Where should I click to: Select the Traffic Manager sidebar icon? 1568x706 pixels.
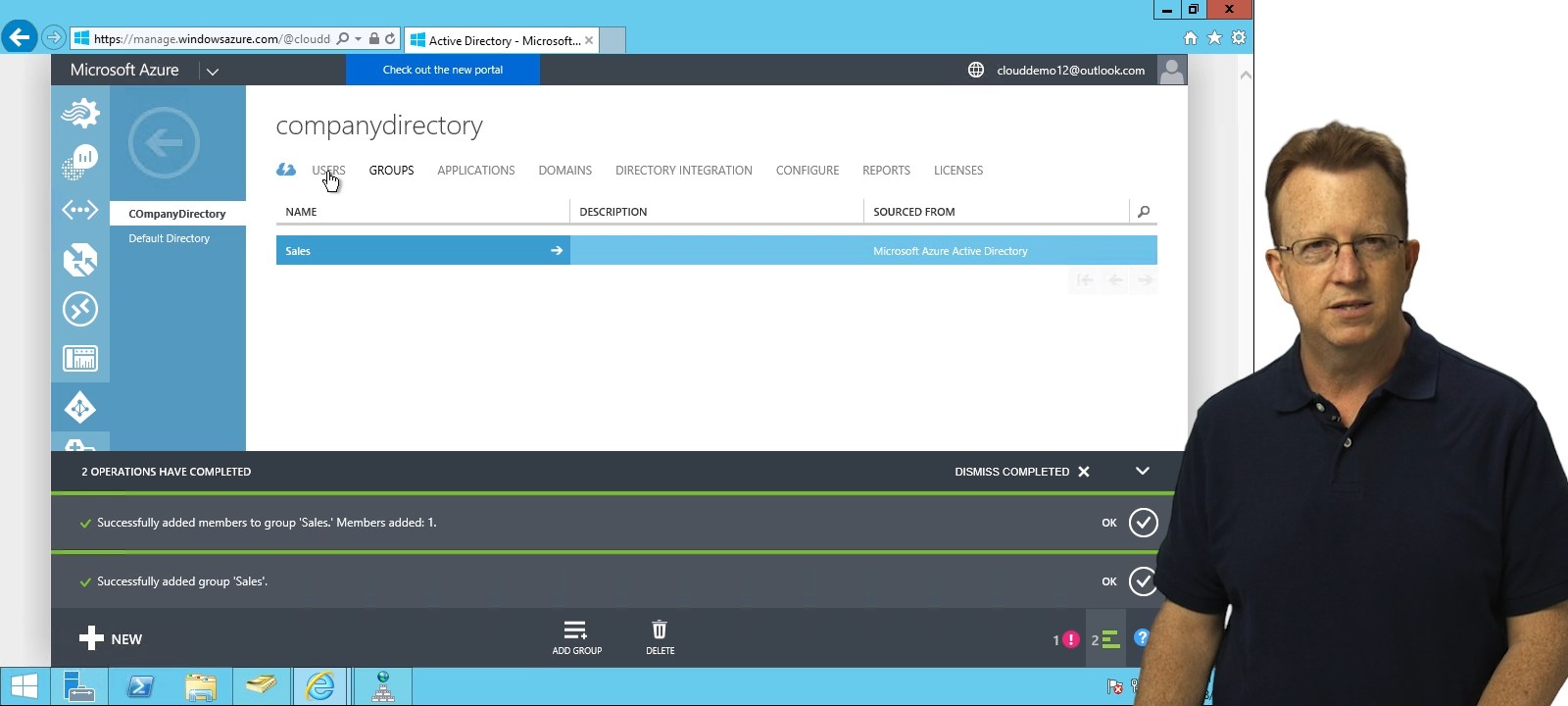(80, 260)
